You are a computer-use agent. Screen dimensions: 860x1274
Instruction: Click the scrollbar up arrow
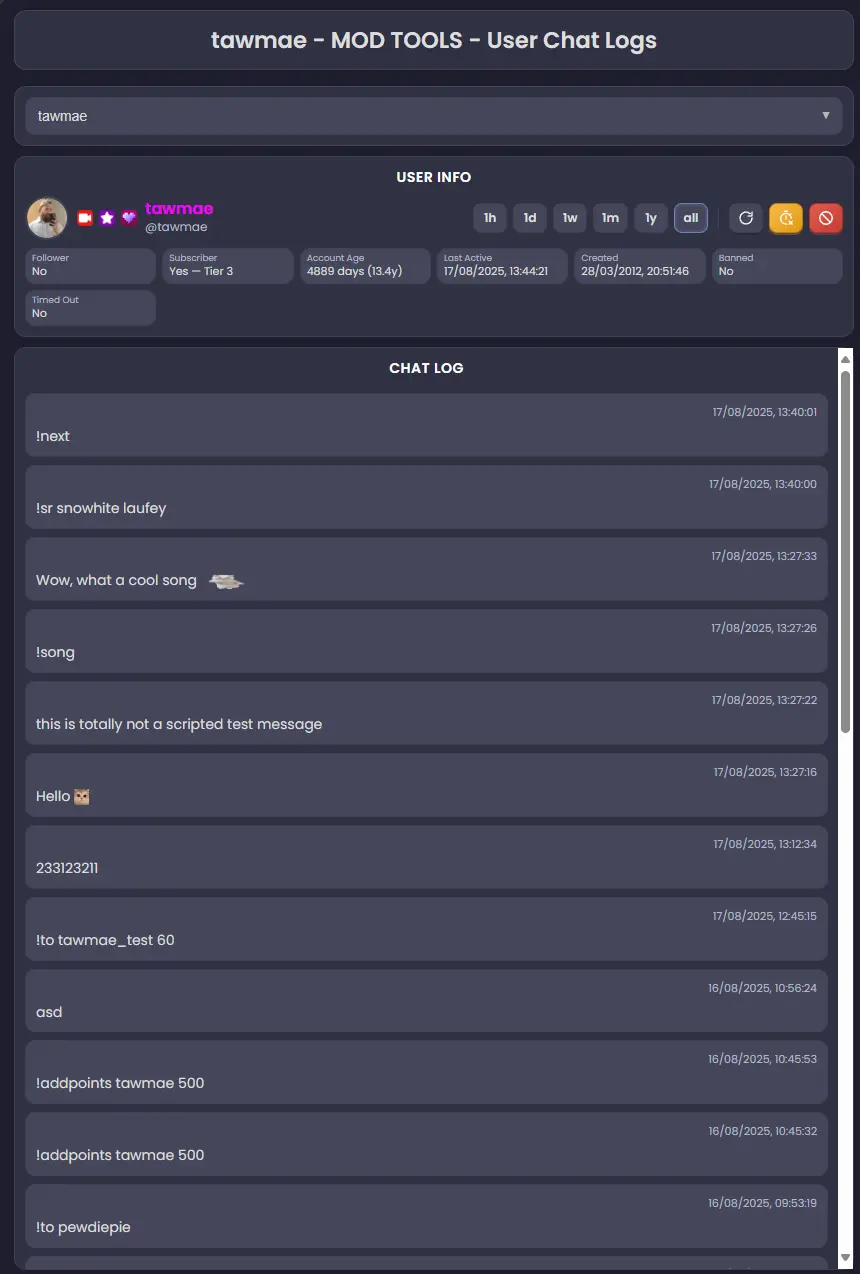845,359
